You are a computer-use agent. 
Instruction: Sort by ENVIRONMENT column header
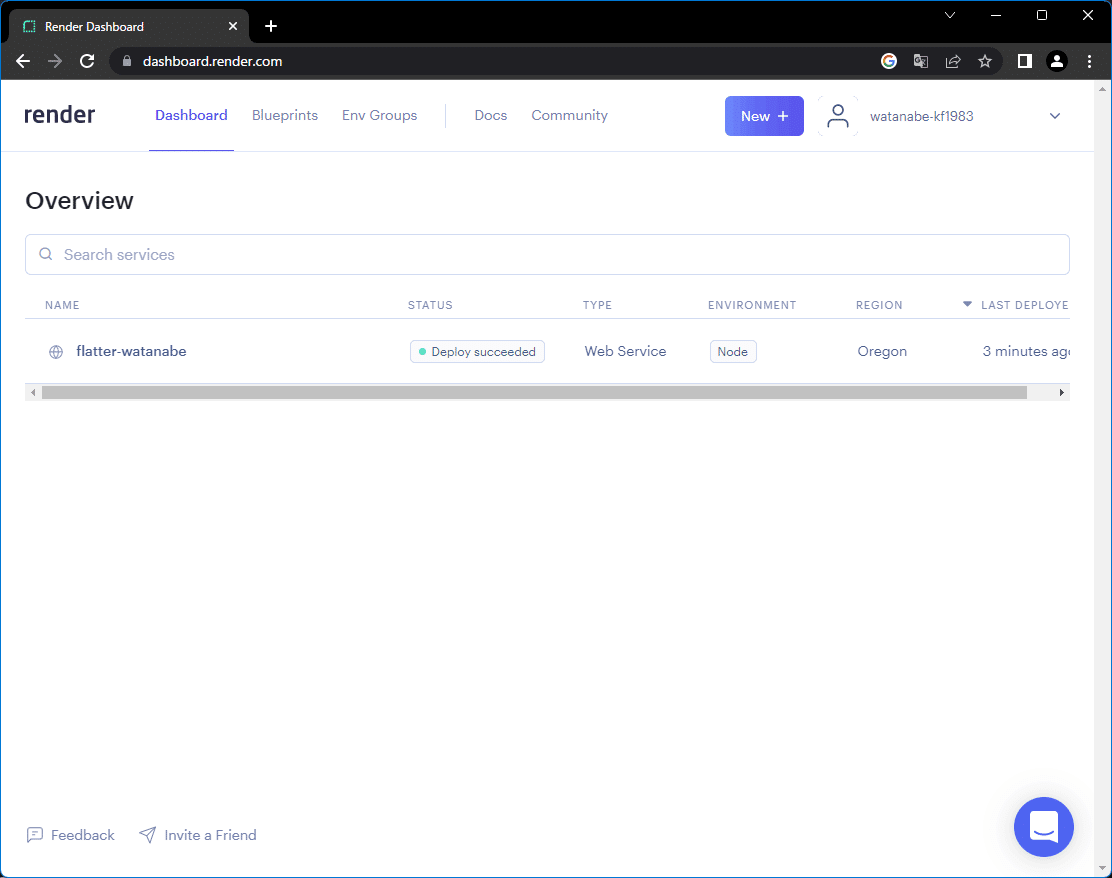point(752,305)
